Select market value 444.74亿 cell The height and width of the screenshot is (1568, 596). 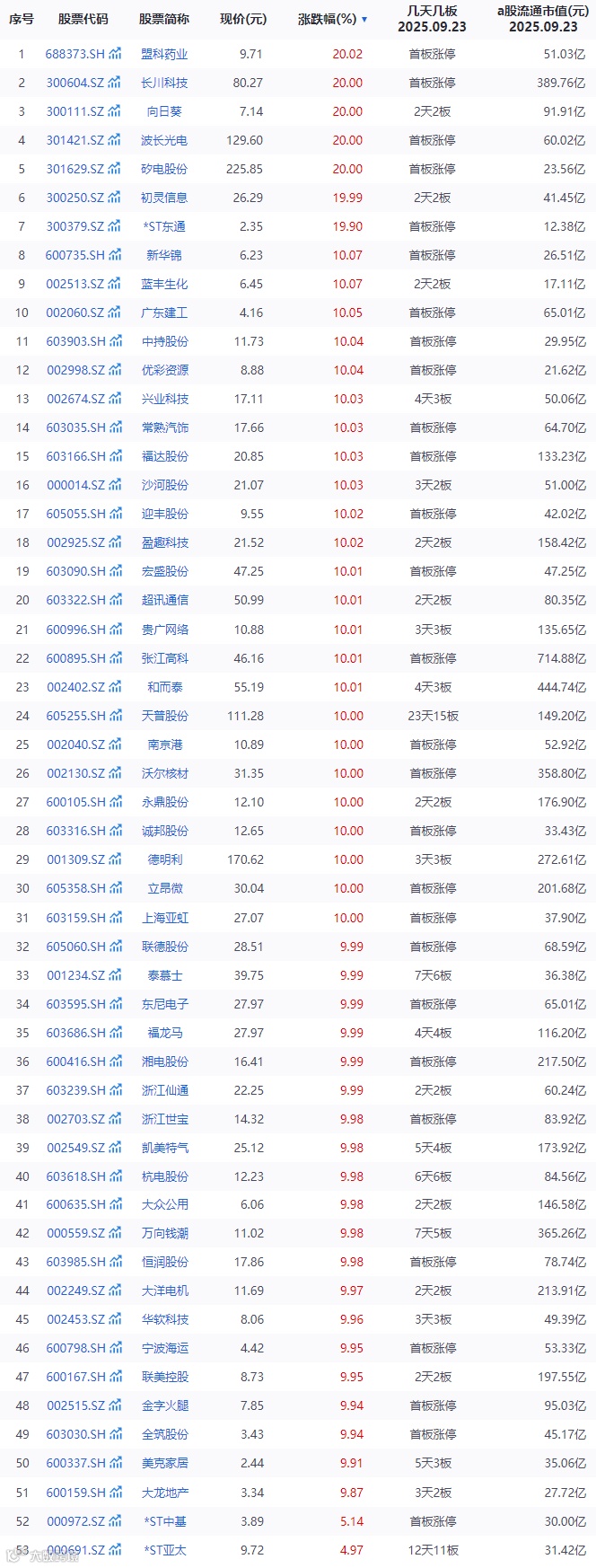pyautogui.click(x=560, y=687)
